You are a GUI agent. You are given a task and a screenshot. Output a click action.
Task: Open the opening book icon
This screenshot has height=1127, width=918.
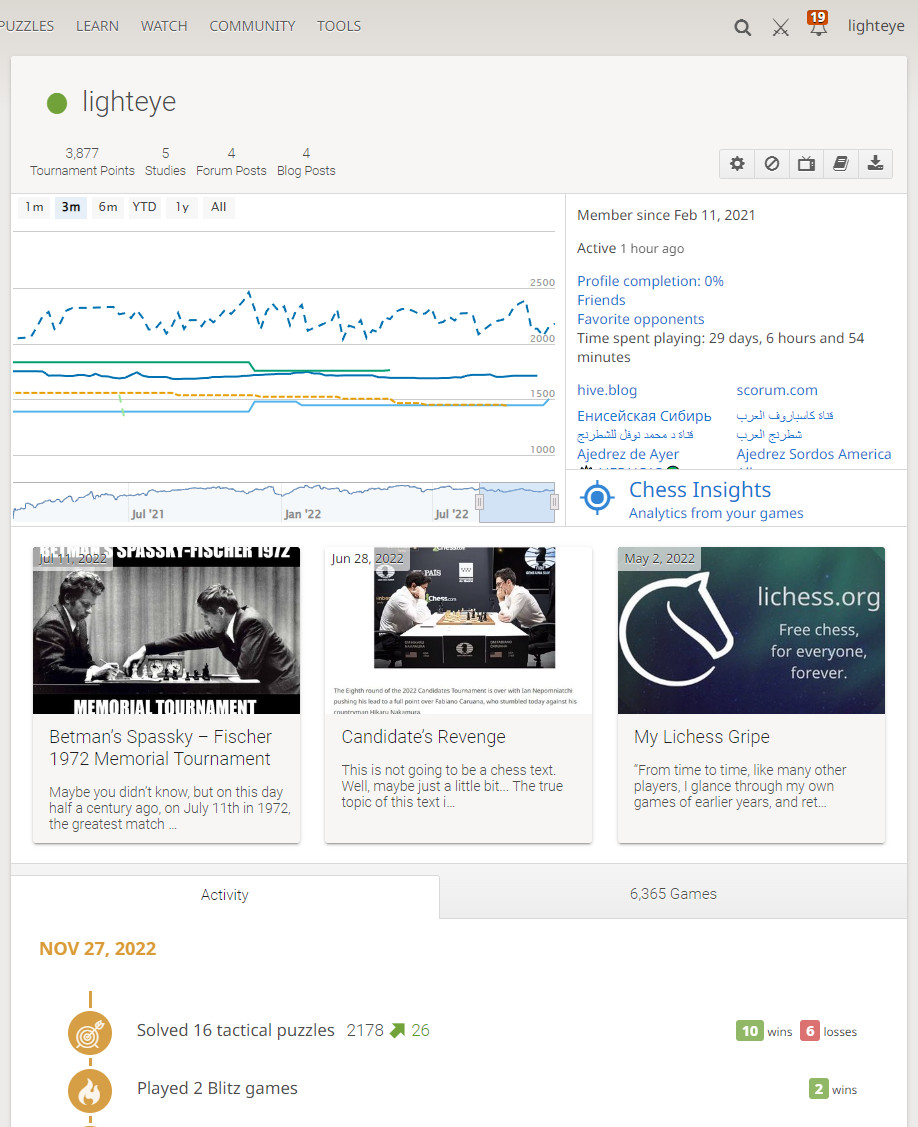[840, 164]
